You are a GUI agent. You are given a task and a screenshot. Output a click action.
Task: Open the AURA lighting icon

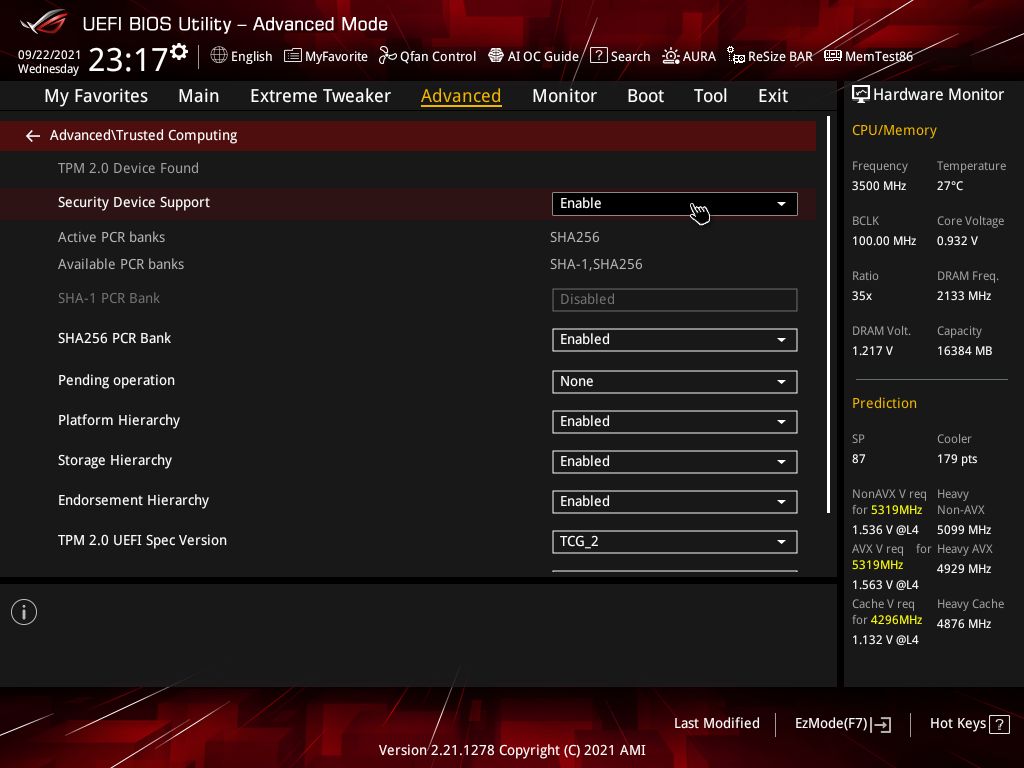671,56
